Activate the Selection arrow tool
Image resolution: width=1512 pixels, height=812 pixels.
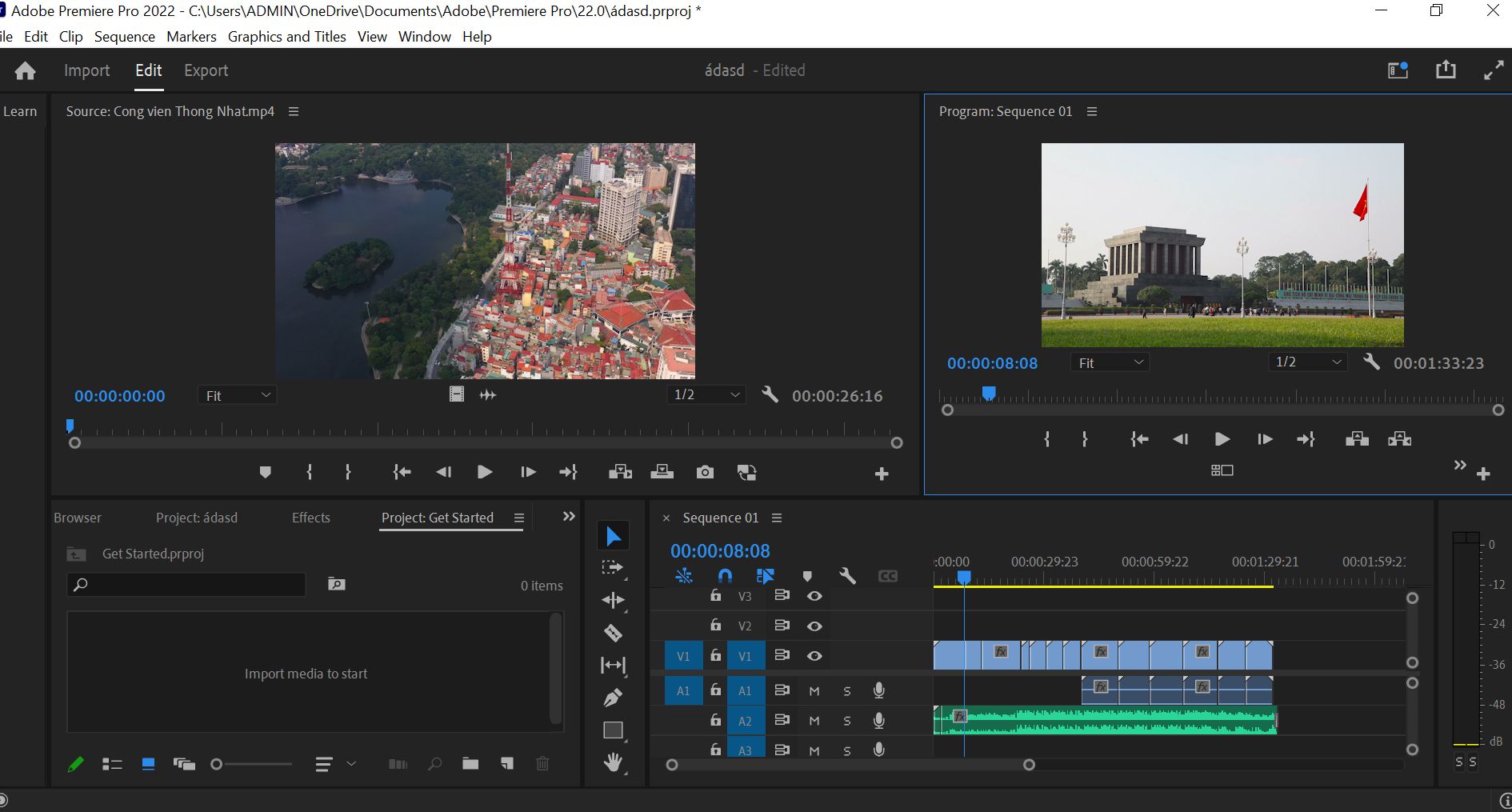[613, 536]
